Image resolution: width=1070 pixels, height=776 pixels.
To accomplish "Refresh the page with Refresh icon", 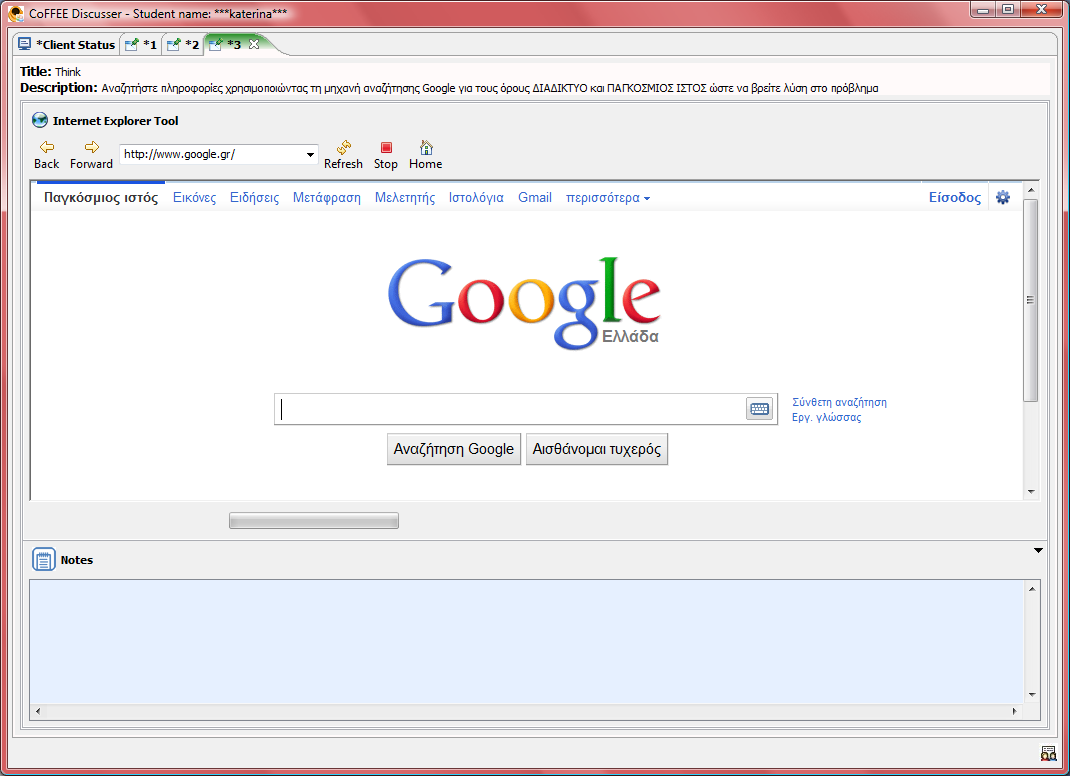I will click(343, 147).
